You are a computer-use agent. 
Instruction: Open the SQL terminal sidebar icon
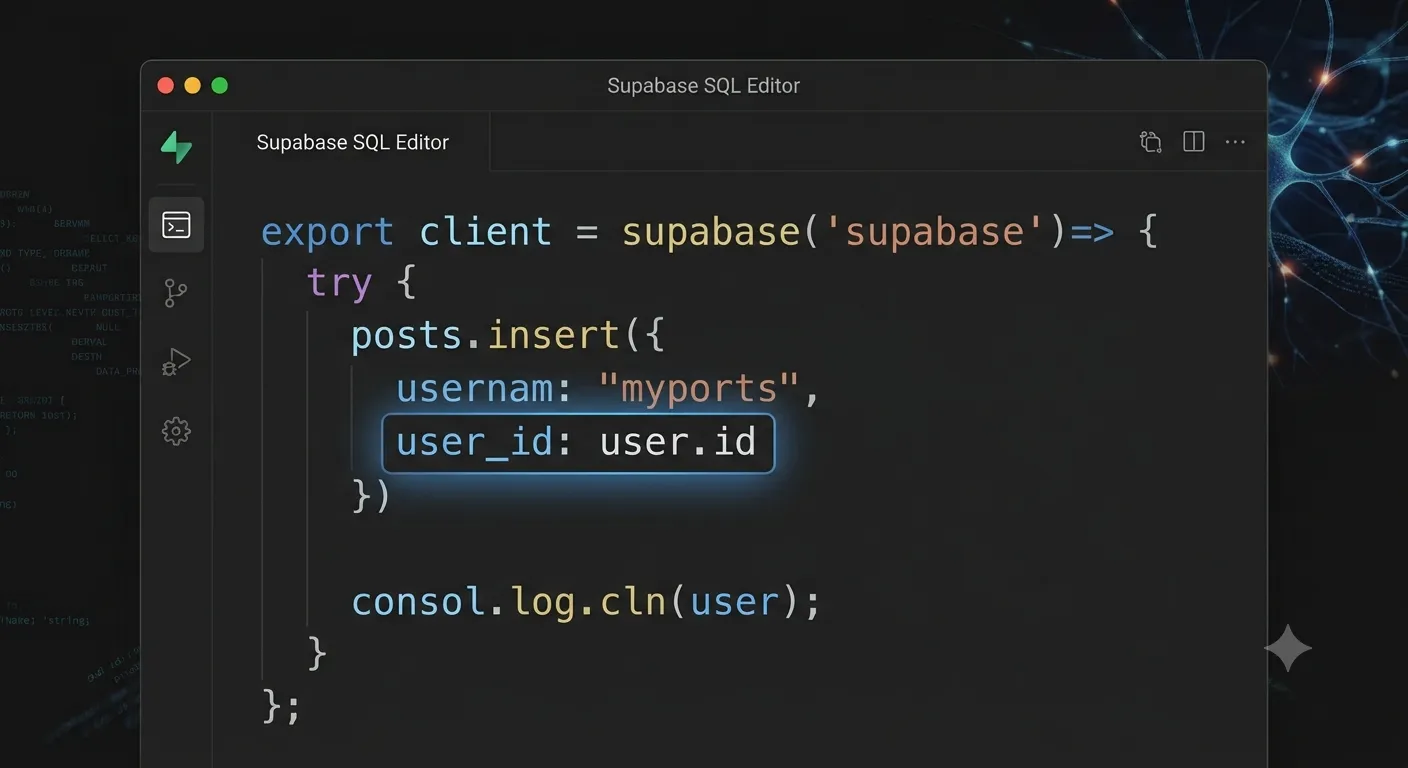point(176,225)
